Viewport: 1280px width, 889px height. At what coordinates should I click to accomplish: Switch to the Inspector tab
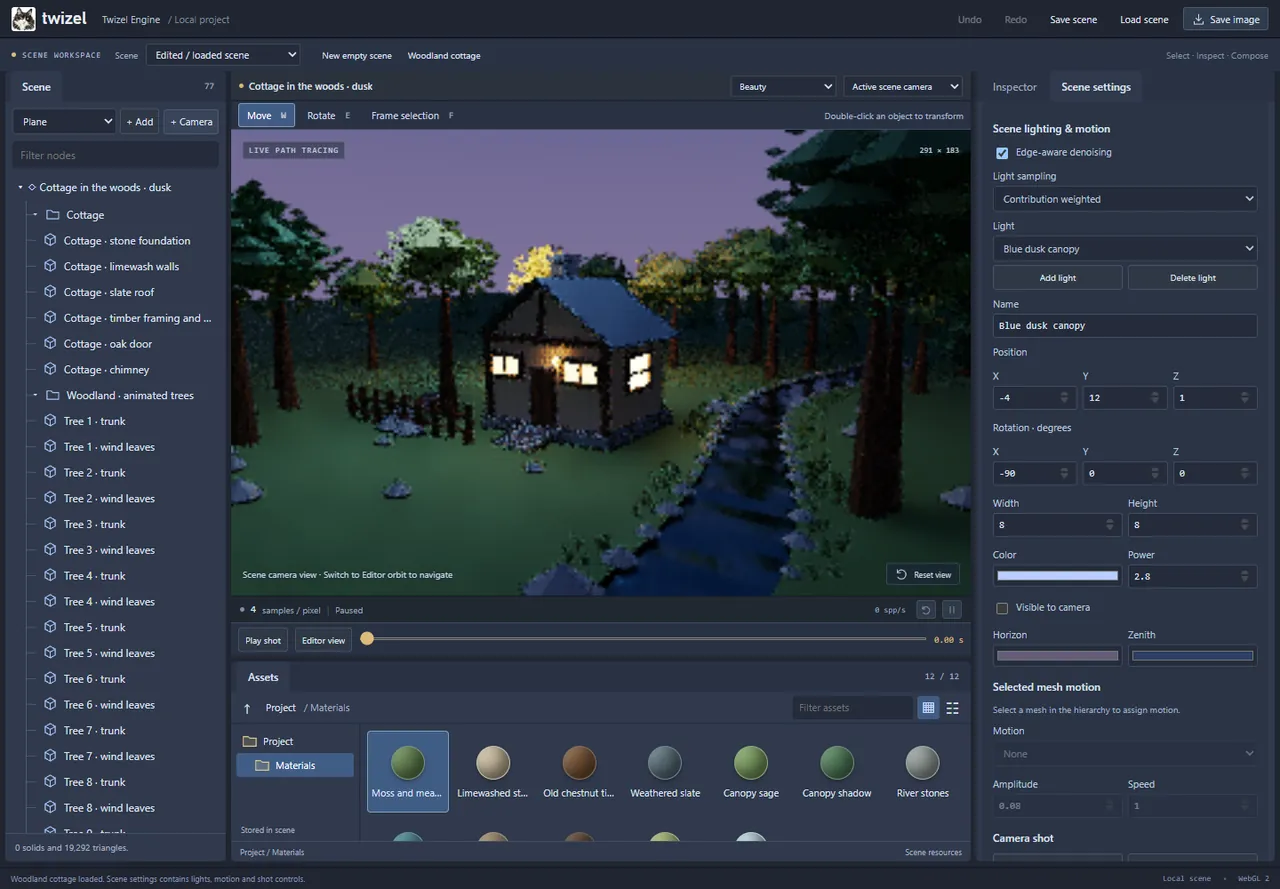1014,87
